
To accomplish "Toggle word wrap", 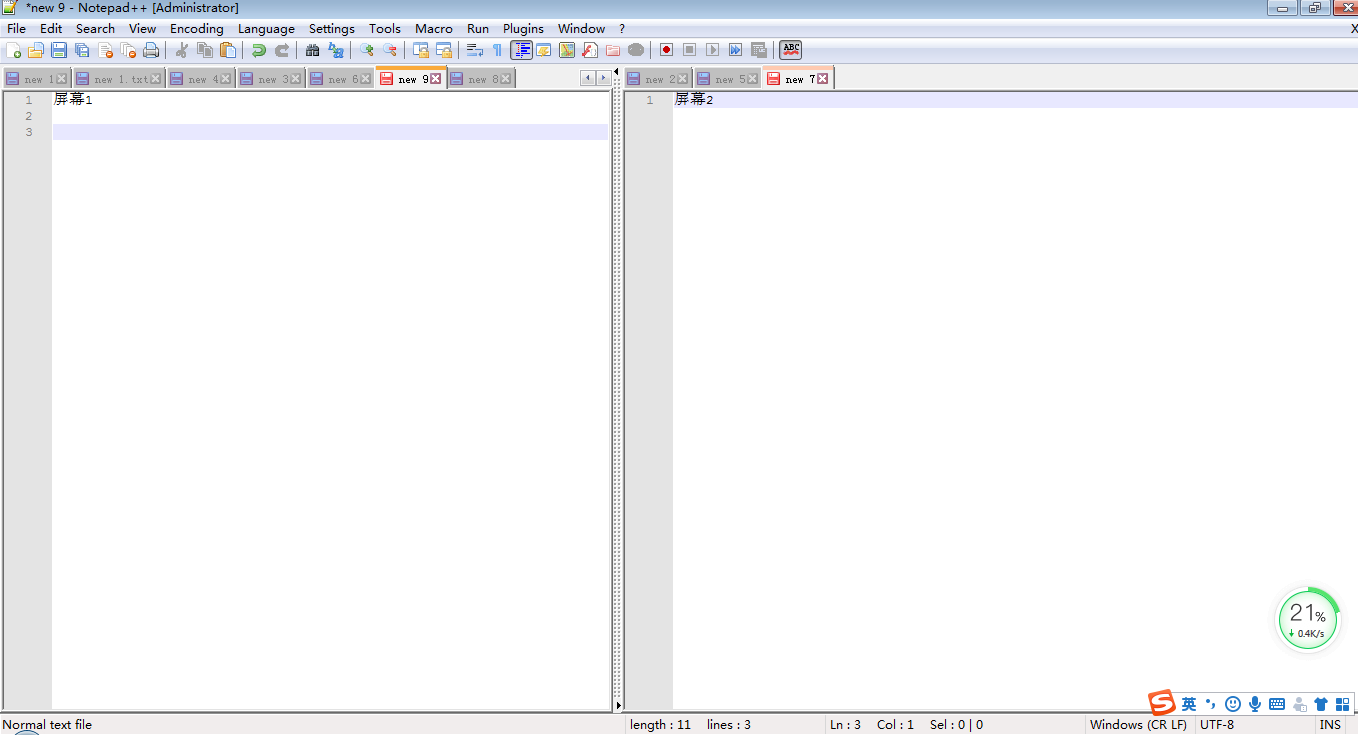I will [473, 49].
